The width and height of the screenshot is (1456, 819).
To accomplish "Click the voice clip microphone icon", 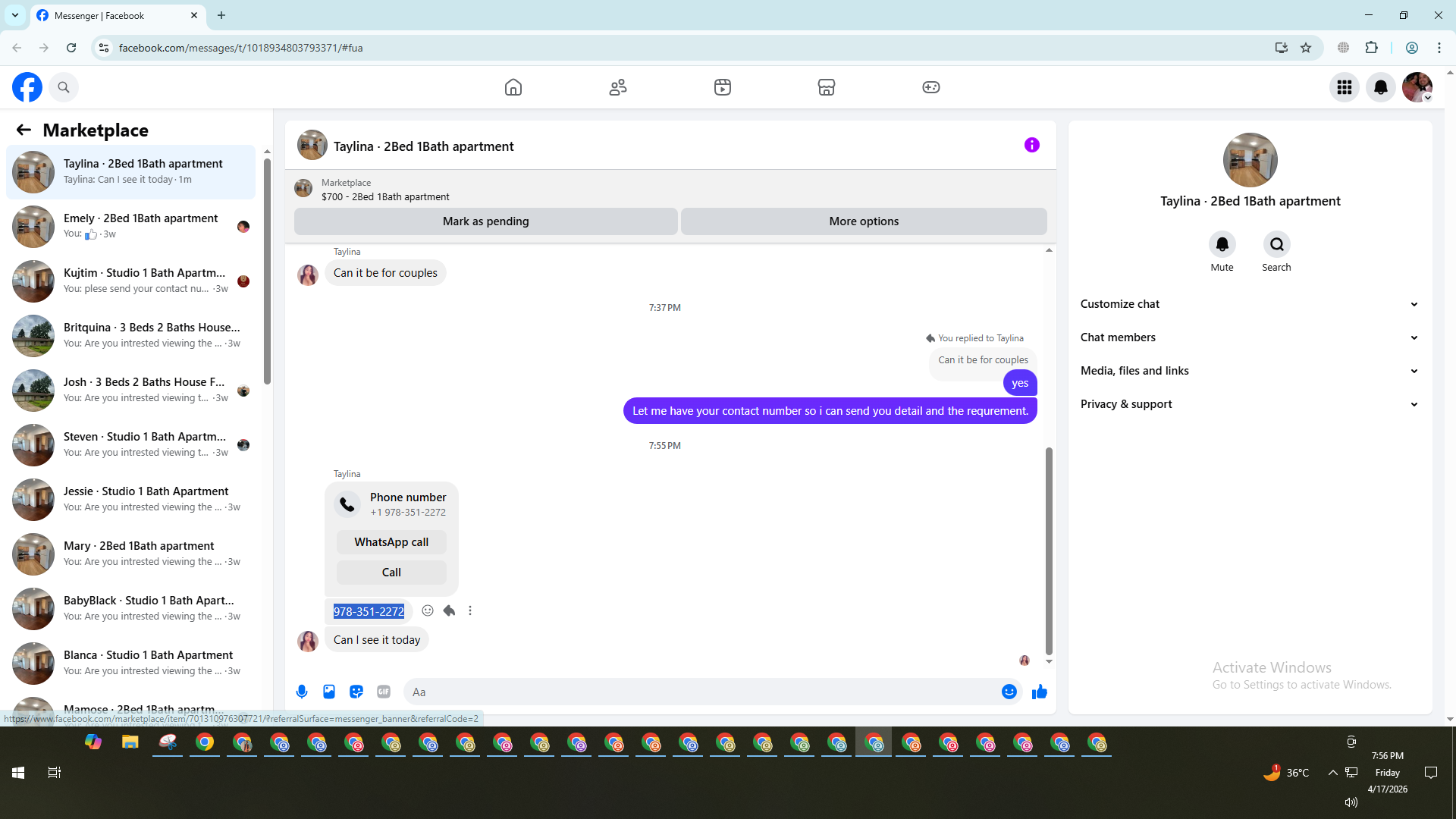I will coord(302,692).
